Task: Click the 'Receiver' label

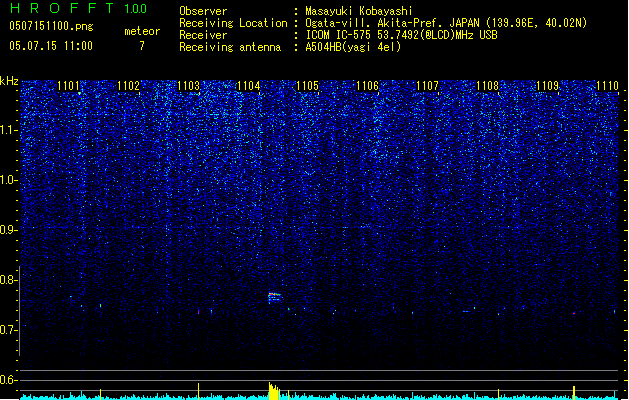Action: pyautogui.click(x=203, y=35)
